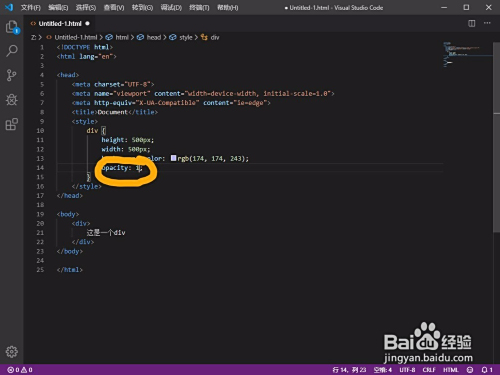Open the Explorer view in activity bar

(12, 27)
